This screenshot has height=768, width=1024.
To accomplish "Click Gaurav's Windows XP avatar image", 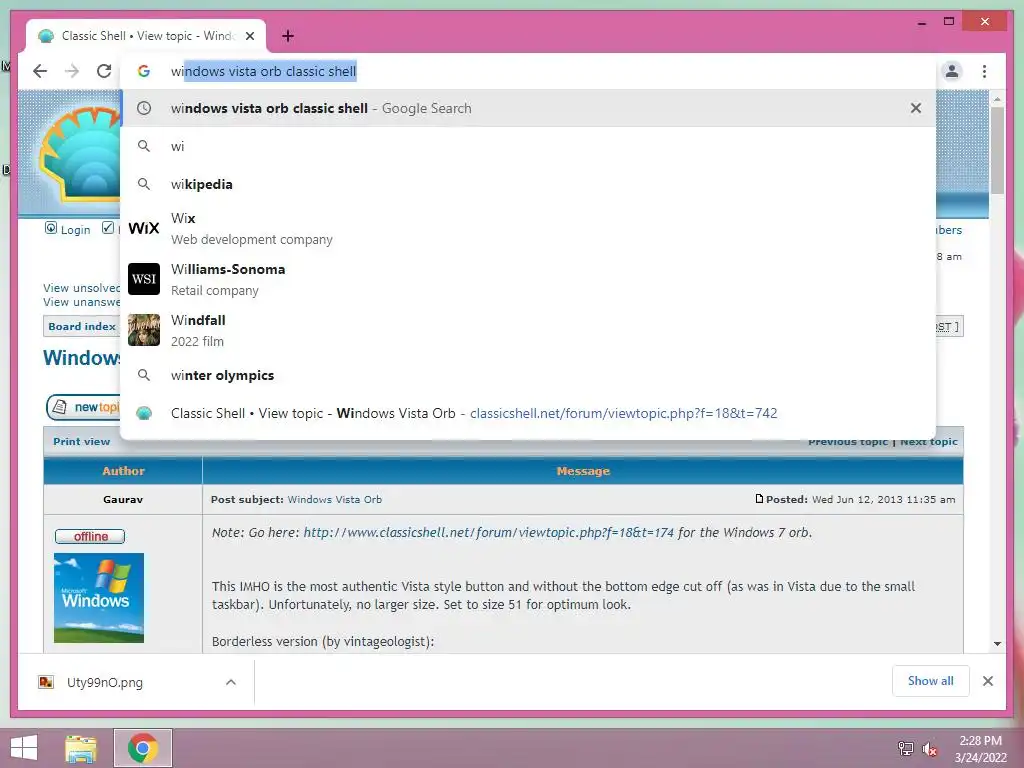I will (x=99, y=598).
